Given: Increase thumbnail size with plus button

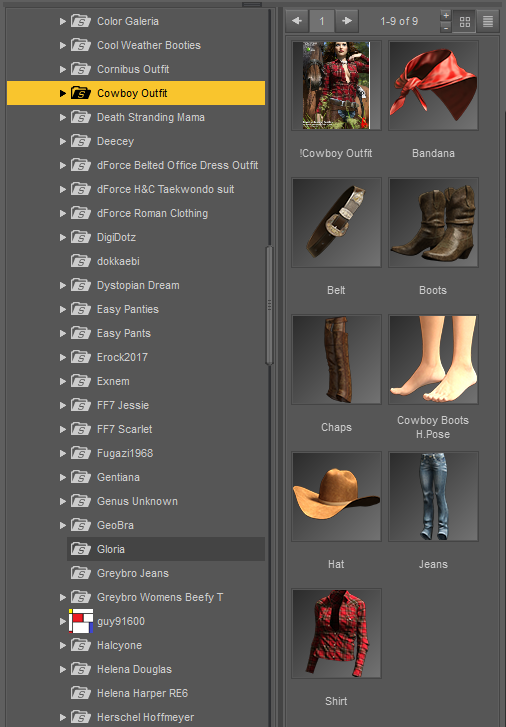Looking at the screenshot, I should pyautogui.click(x=446, y=15).
